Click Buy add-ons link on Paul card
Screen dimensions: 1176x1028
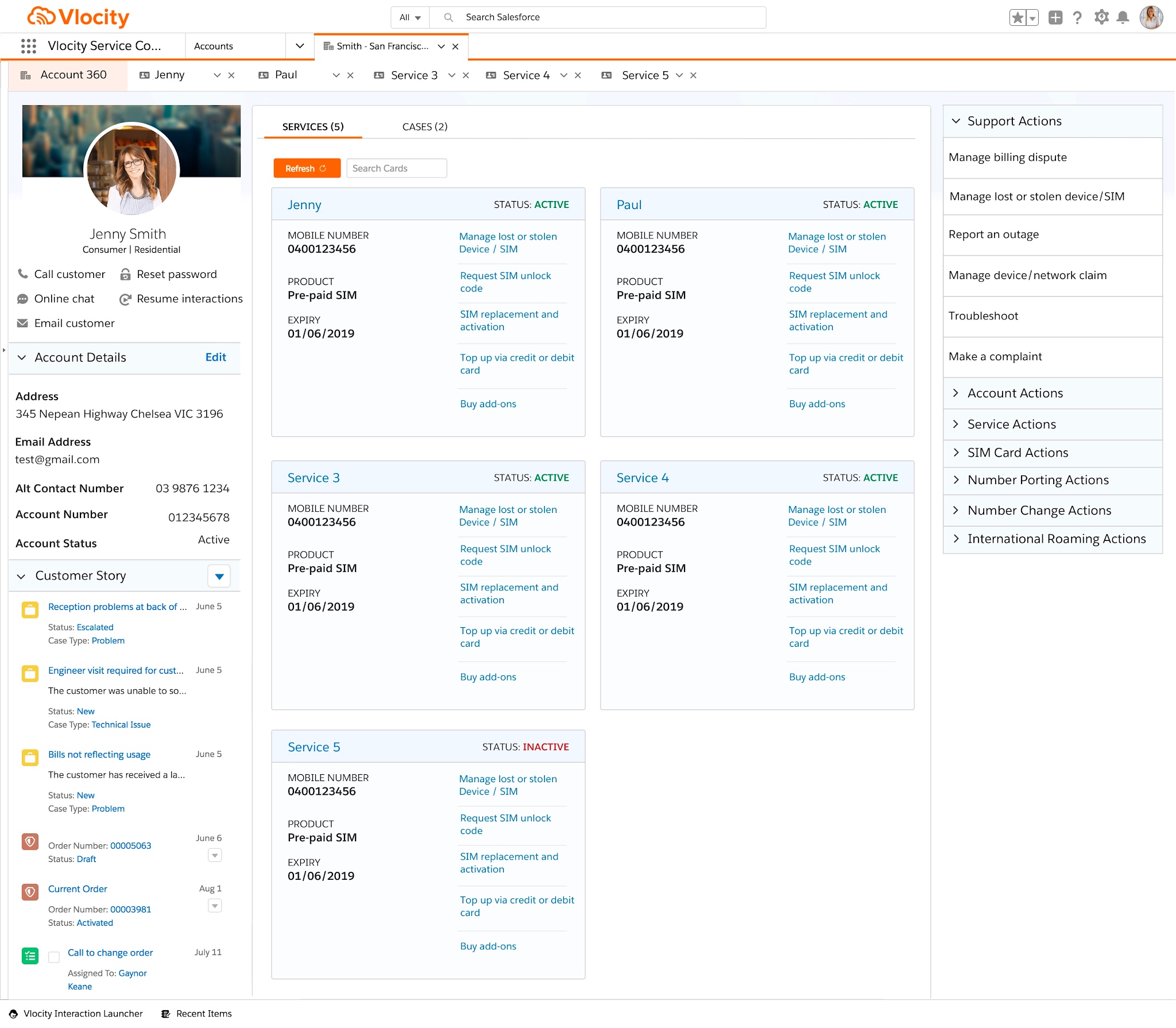tap(817, 404)
